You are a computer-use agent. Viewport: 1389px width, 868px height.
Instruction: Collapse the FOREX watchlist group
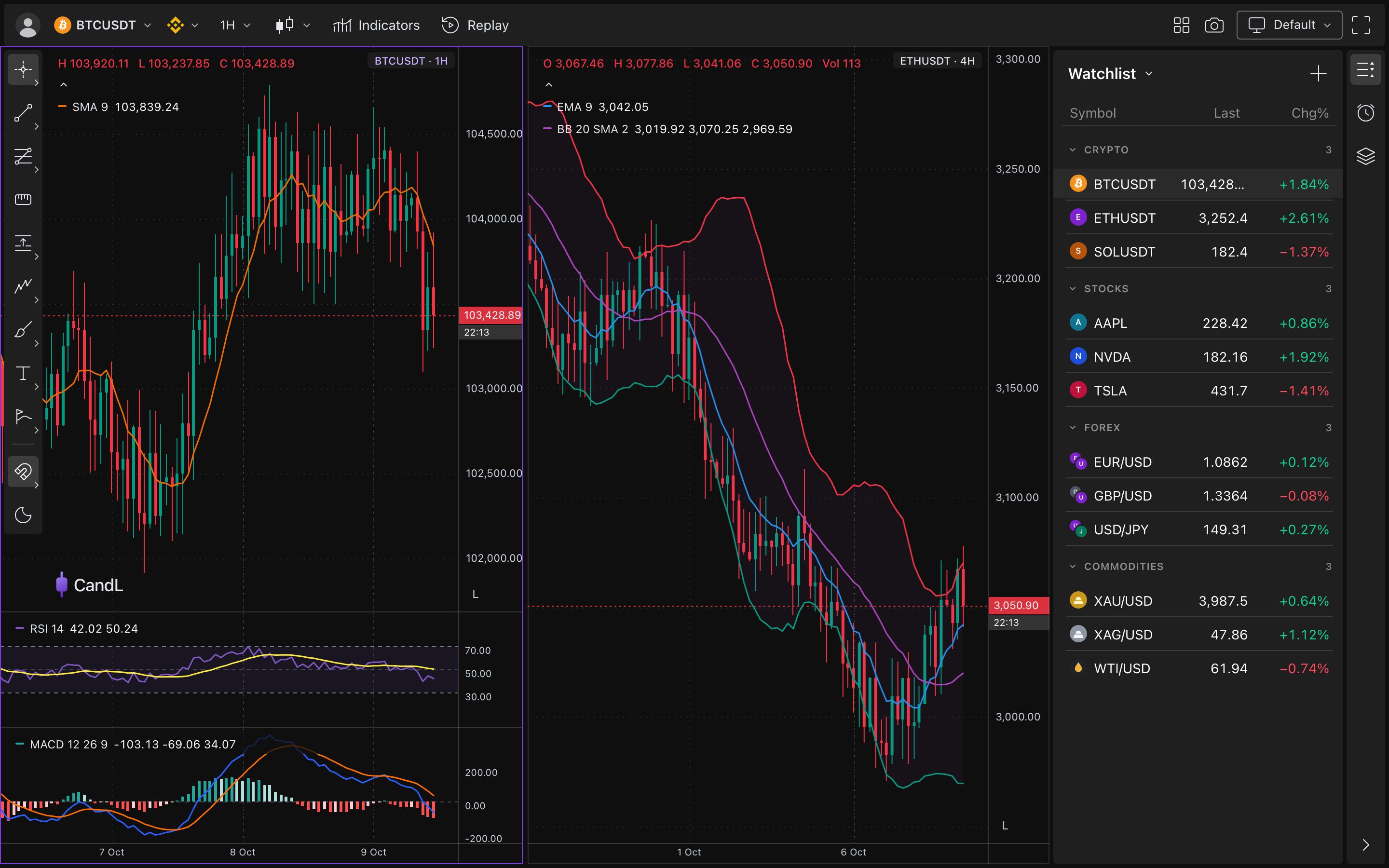[1073, 428]
